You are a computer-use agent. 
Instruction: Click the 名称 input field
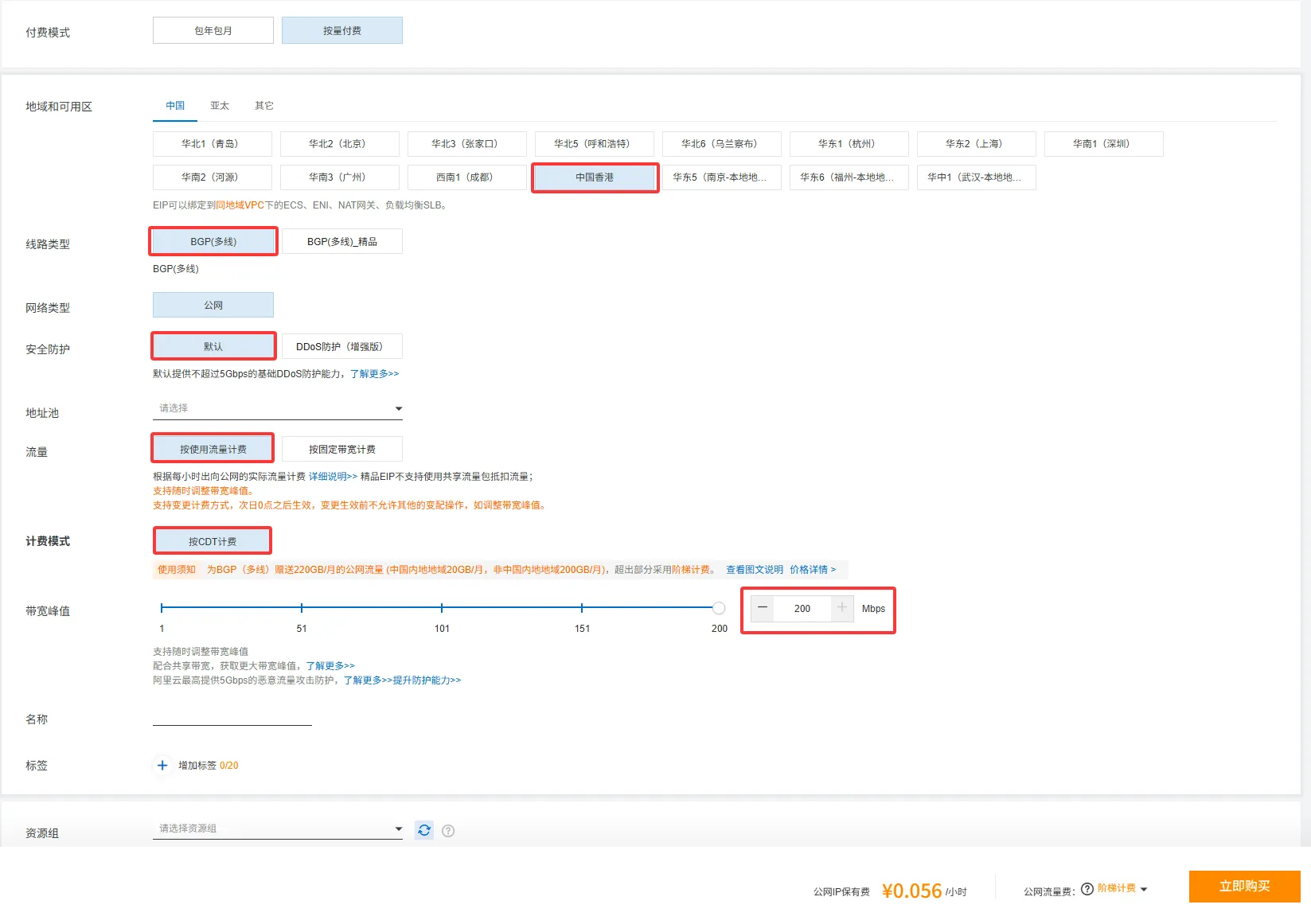232,717
